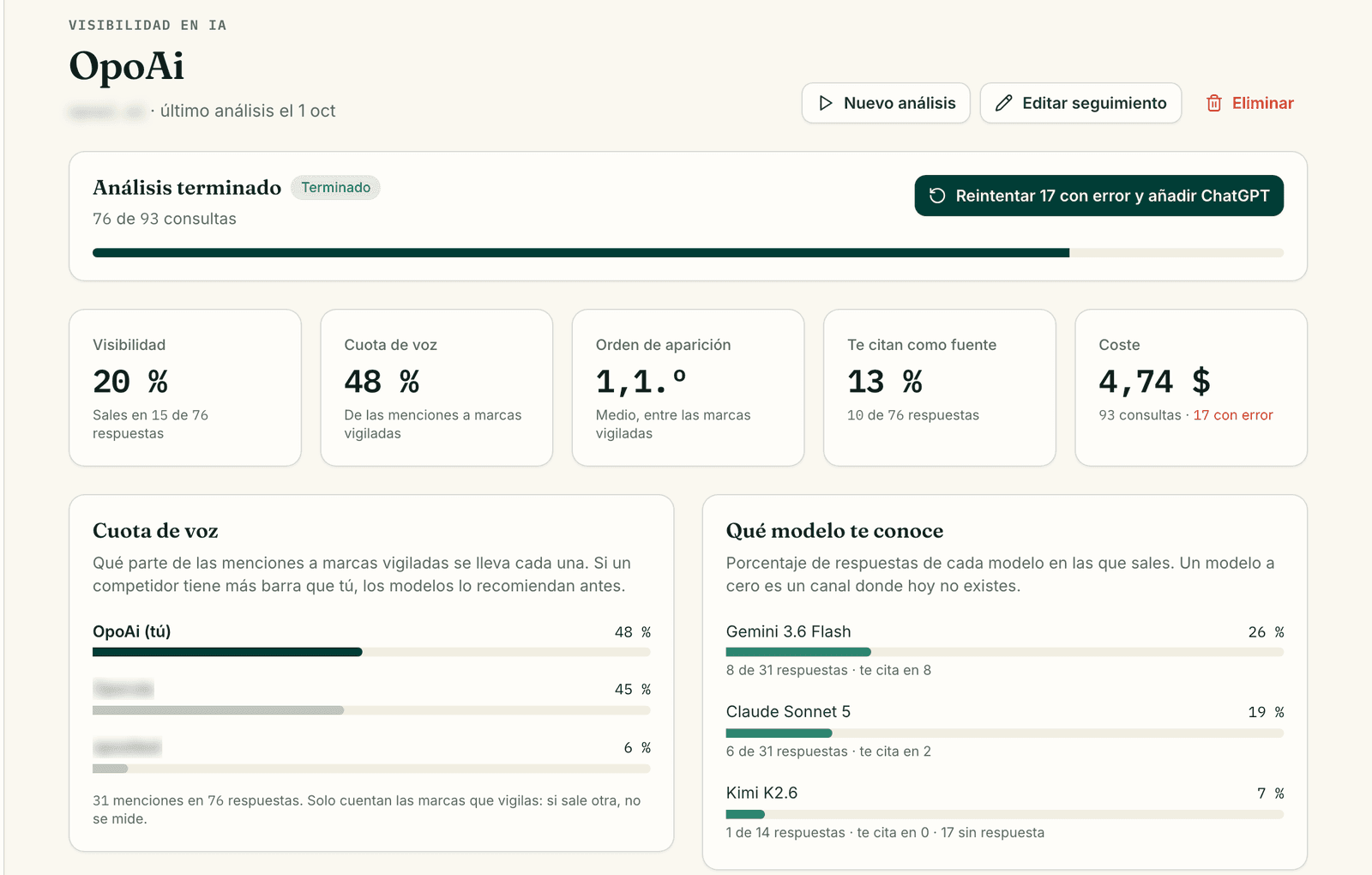Click the play icon in Nuevo análisis
Screen dimensions: 1372x875
click(826, 103)
